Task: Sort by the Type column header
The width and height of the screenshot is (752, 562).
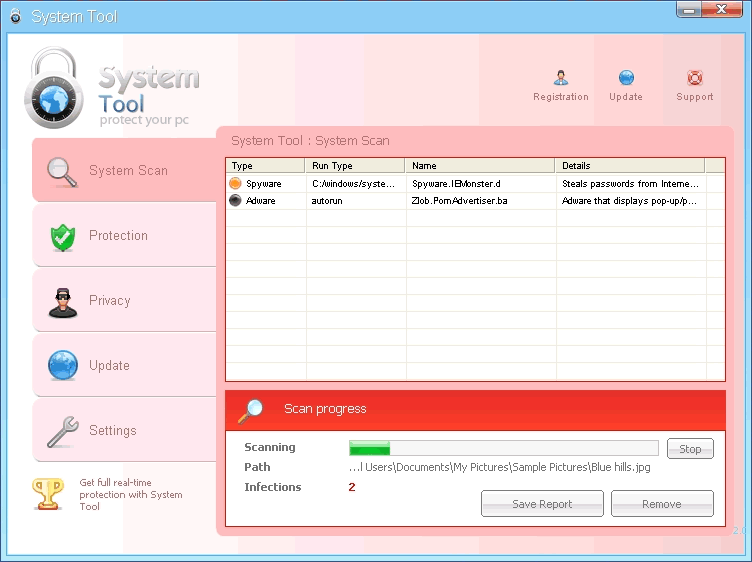Action: [265, 166]
